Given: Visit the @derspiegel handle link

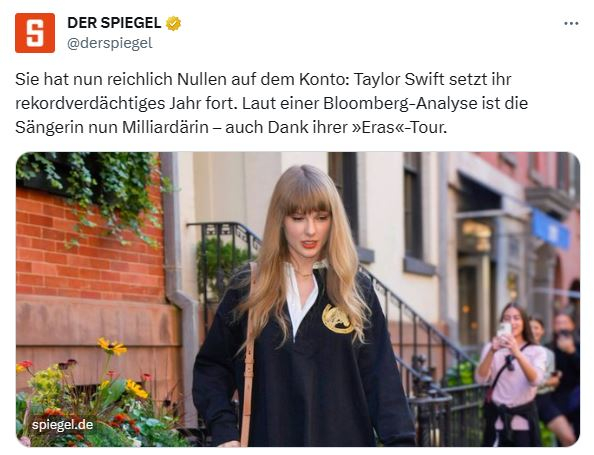Looking at the screenshot, I should 110,43.
